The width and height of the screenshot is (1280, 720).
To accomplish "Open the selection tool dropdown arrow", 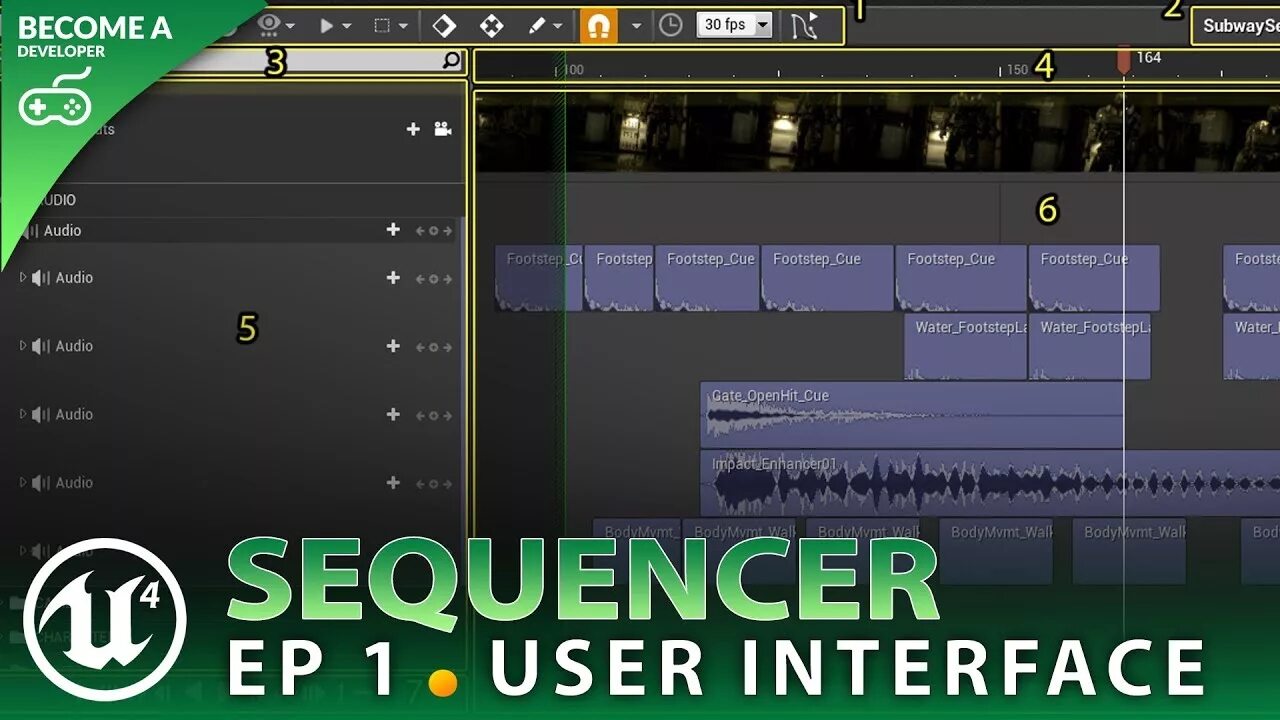I will pyautogui.click(x=403, y=26).
